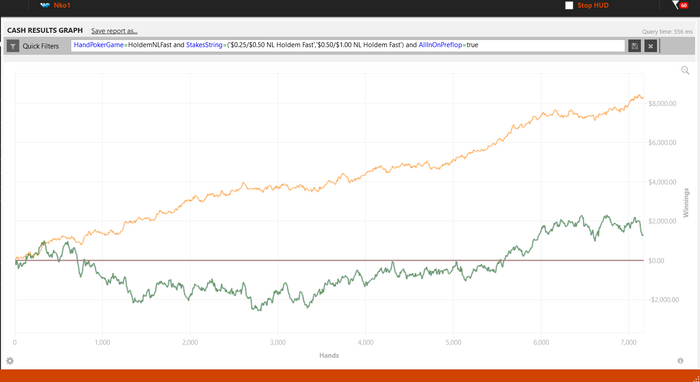Click the Query time text

coord(667,32)
